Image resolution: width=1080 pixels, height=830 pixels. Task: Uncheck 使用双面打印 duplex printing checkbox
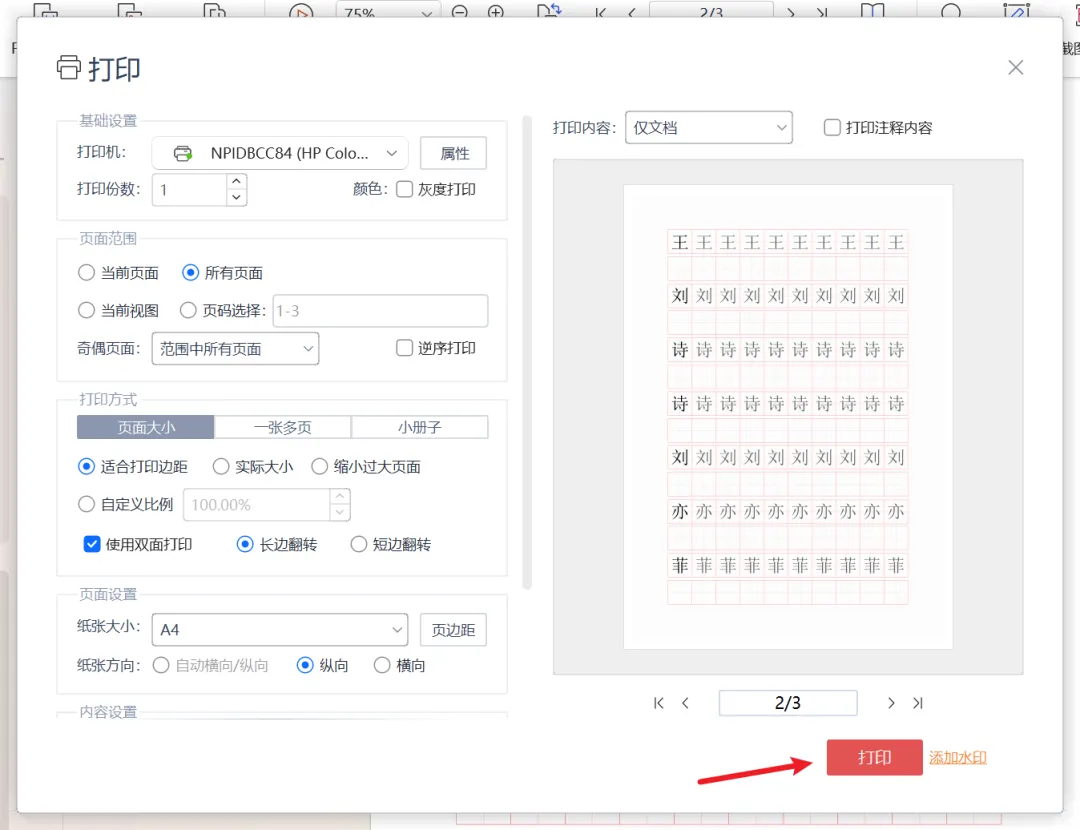click(x=92, y=544)
